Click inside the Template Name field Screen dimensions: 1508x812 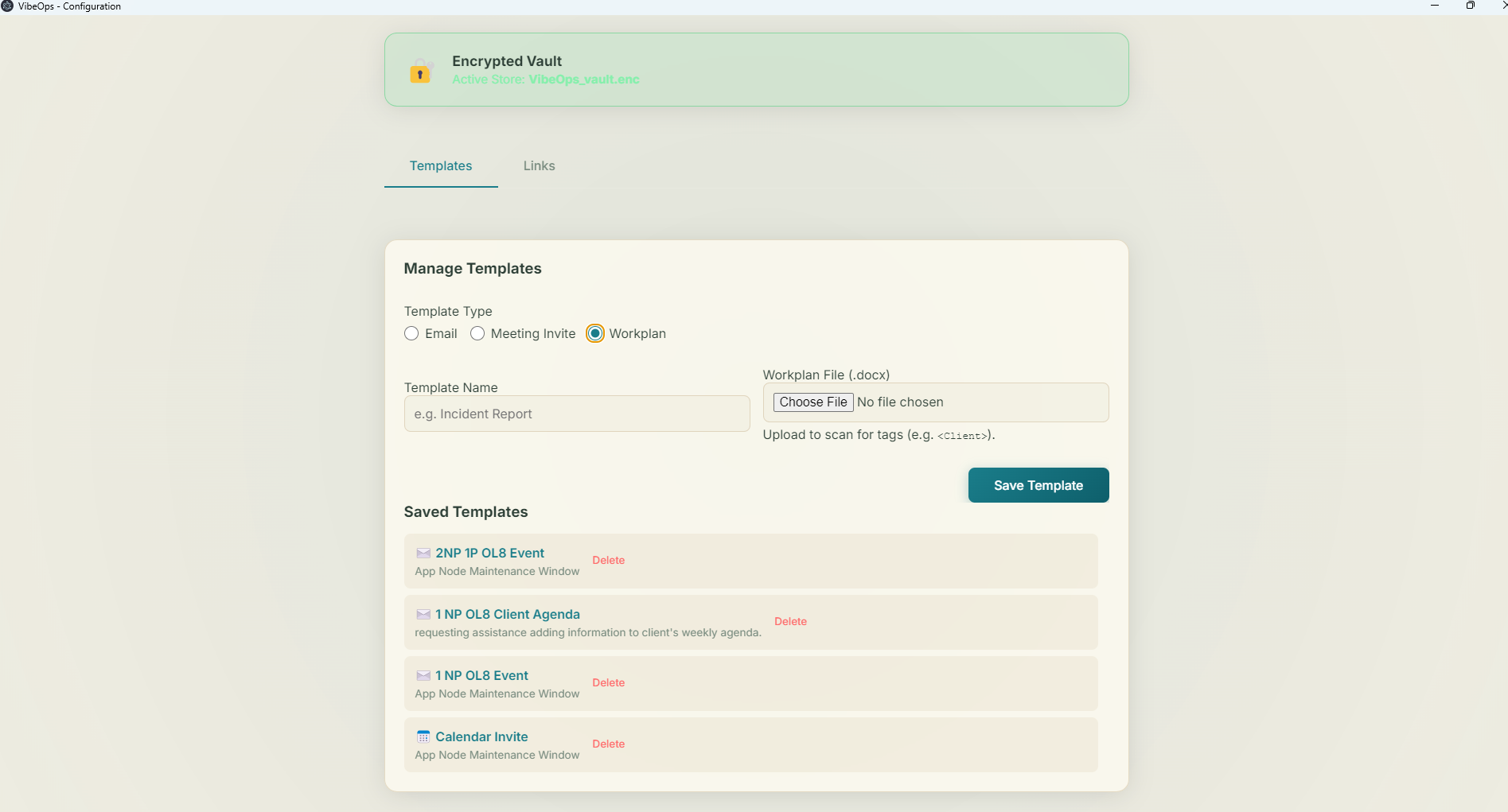[x=576, y=414]
